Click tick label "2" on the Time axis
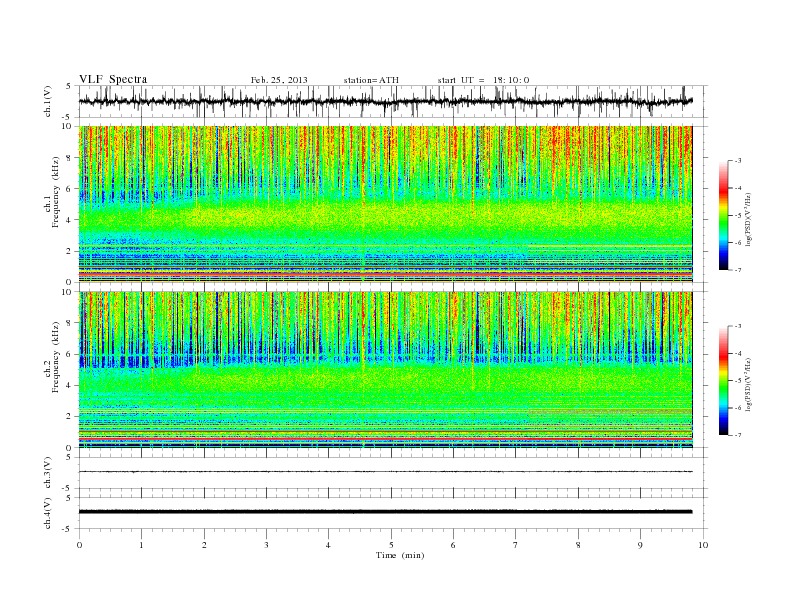Image resolution: width=792 pixels, height=612 pixels. (x=204, y=545)
